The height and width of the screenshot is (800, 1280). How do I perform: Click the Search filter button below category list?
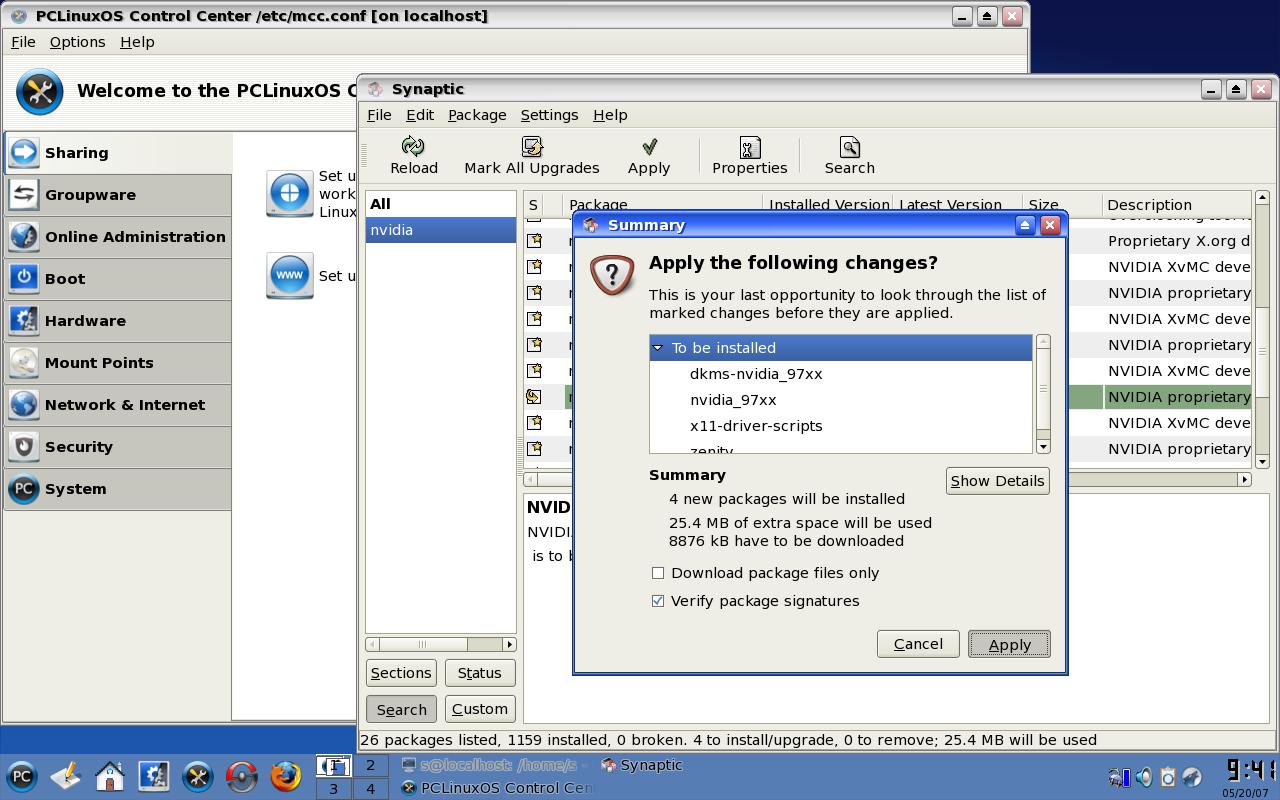click(401, 709)
